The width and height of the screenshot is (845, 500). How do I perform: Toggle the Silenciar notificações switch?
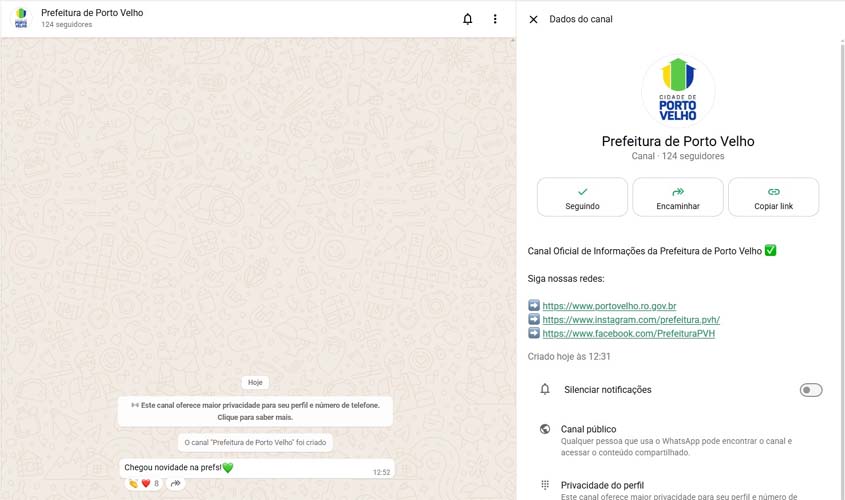point(811,390)
